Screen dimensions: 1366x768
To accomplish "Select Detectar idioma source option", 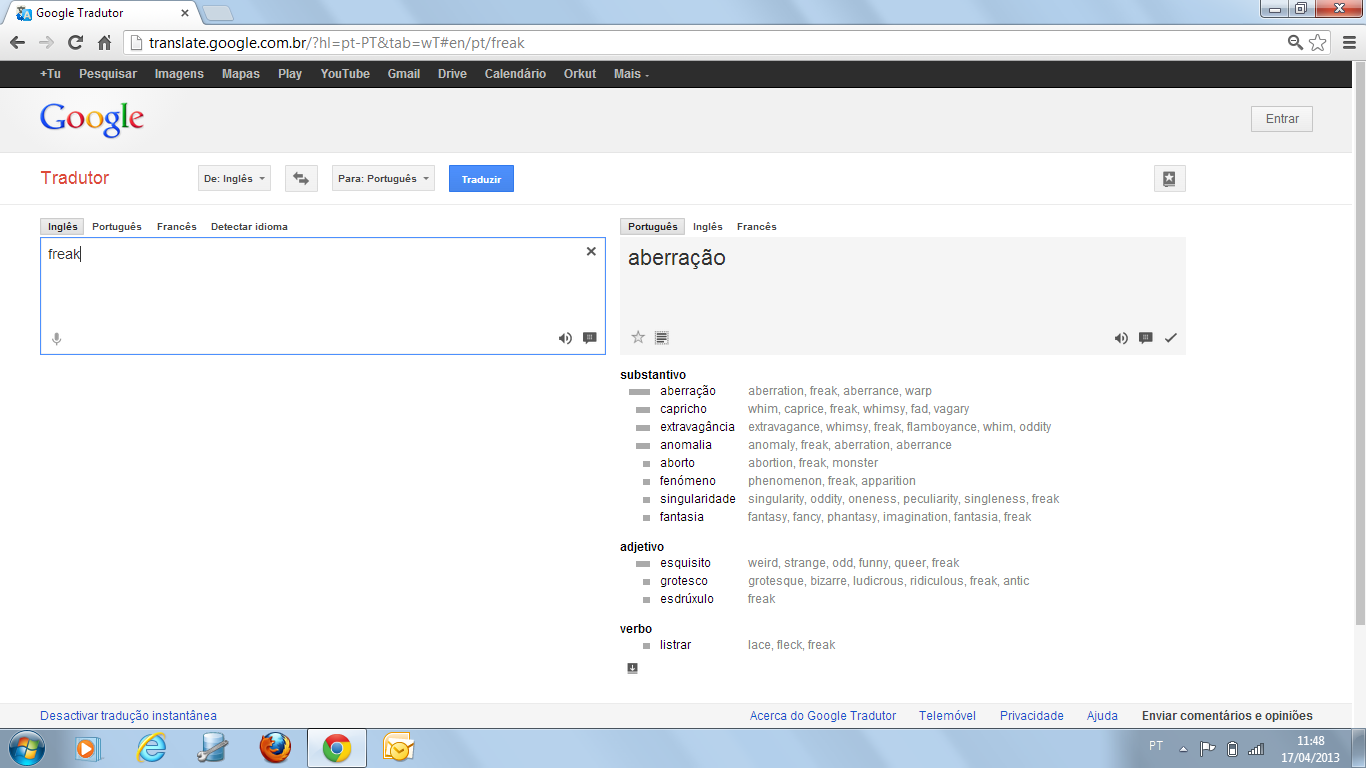I will click(249, 227).
